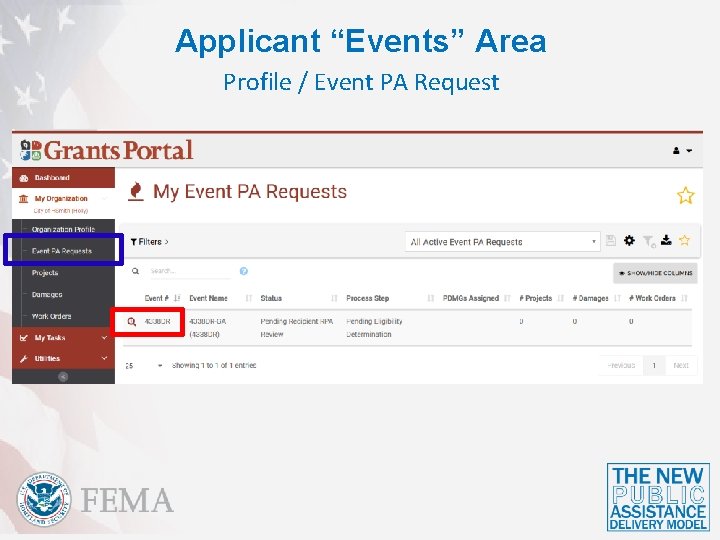Sort by PDMGs Assigned column
Image resolution: width=720 pixels, height=540 pixels.
(476, 298)
